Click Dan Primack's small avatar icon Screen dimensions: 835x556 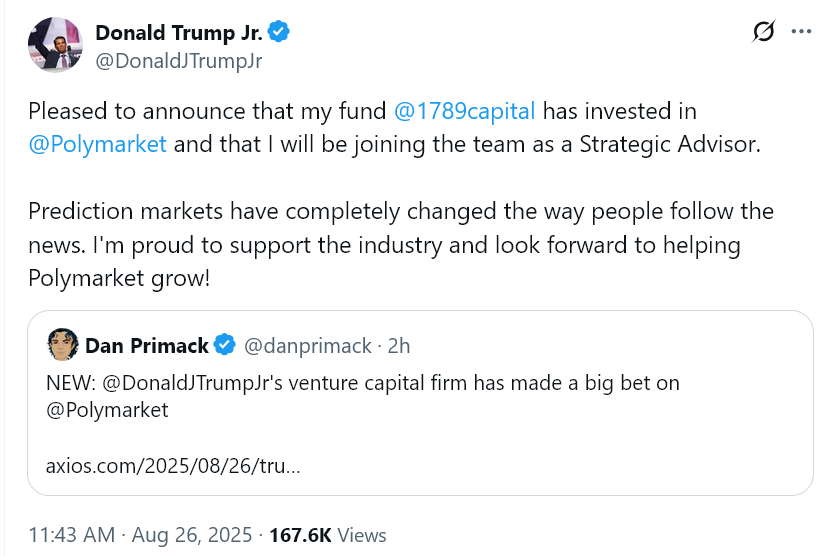pyautogui.click(x=62, y=345)
